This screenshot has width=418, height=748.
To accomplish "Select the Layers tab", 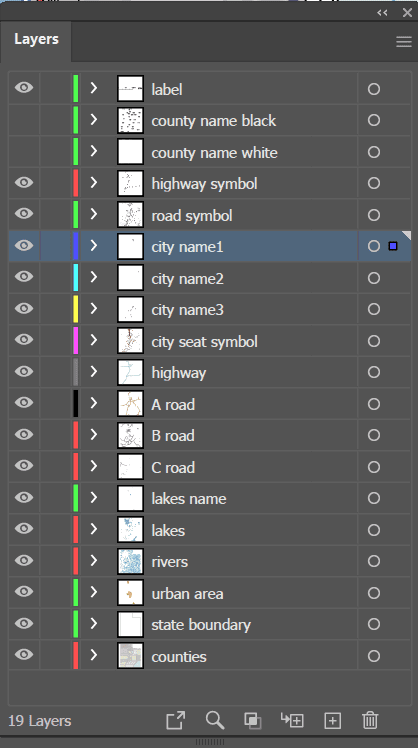I will (x=36, y=39).
